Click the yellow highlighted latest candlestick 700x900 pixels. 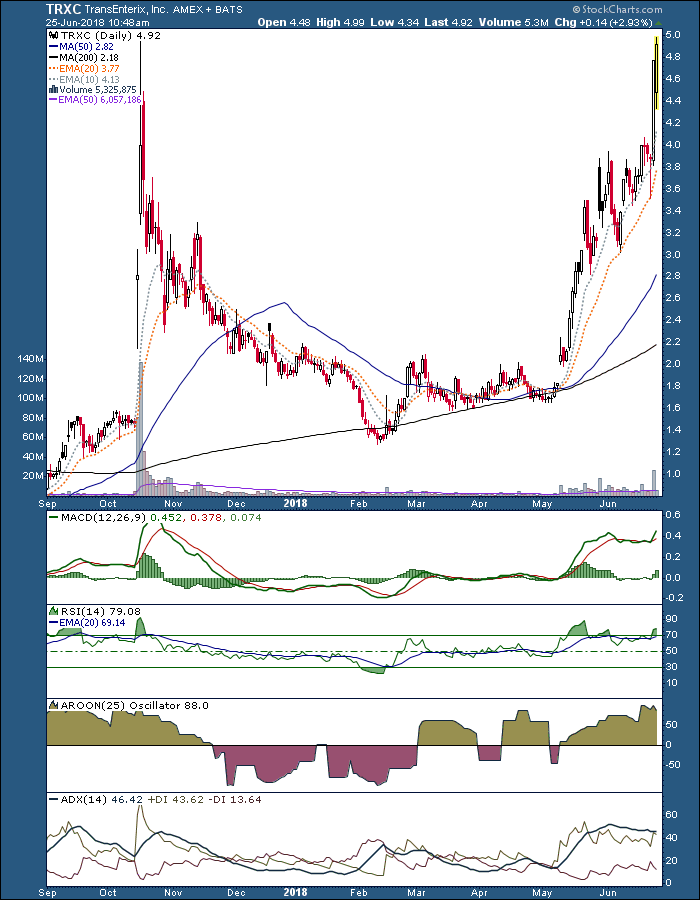(656, 73)
